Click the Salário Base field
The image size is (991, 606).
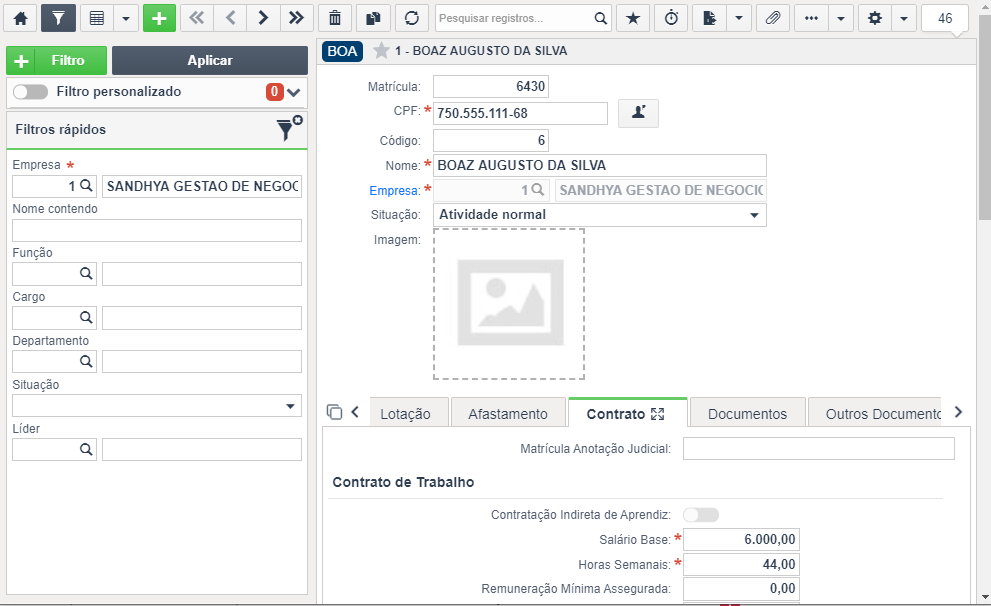click(741, 540)
